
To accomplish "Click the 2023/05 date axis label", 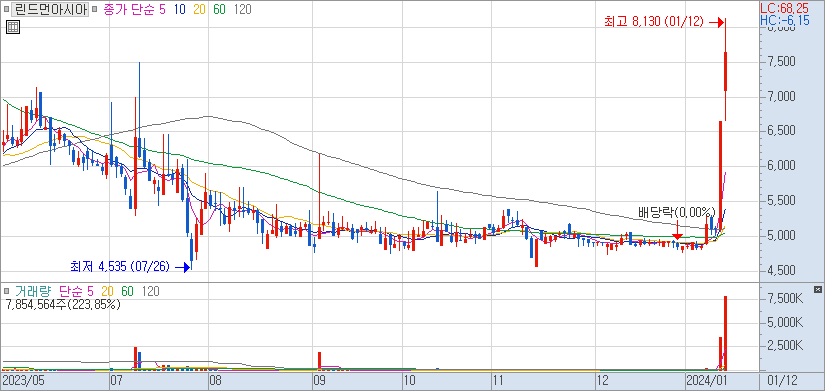I will click(x=22, y=380).
